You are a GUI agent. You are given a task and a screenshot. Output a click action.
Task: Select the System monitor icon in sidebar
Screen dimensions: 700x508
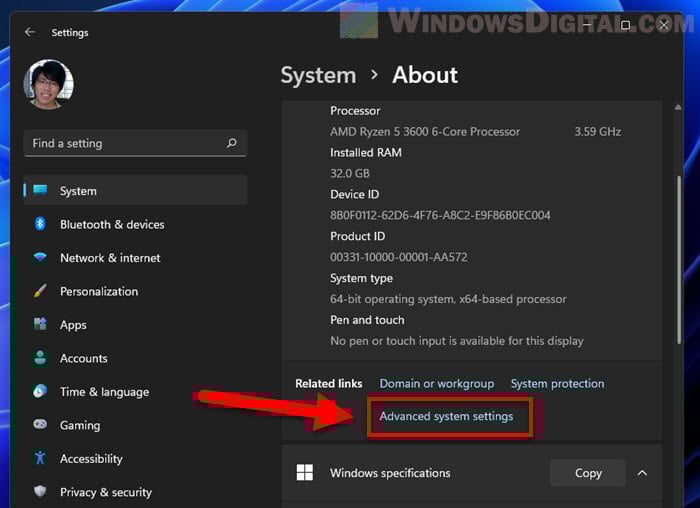40,191
